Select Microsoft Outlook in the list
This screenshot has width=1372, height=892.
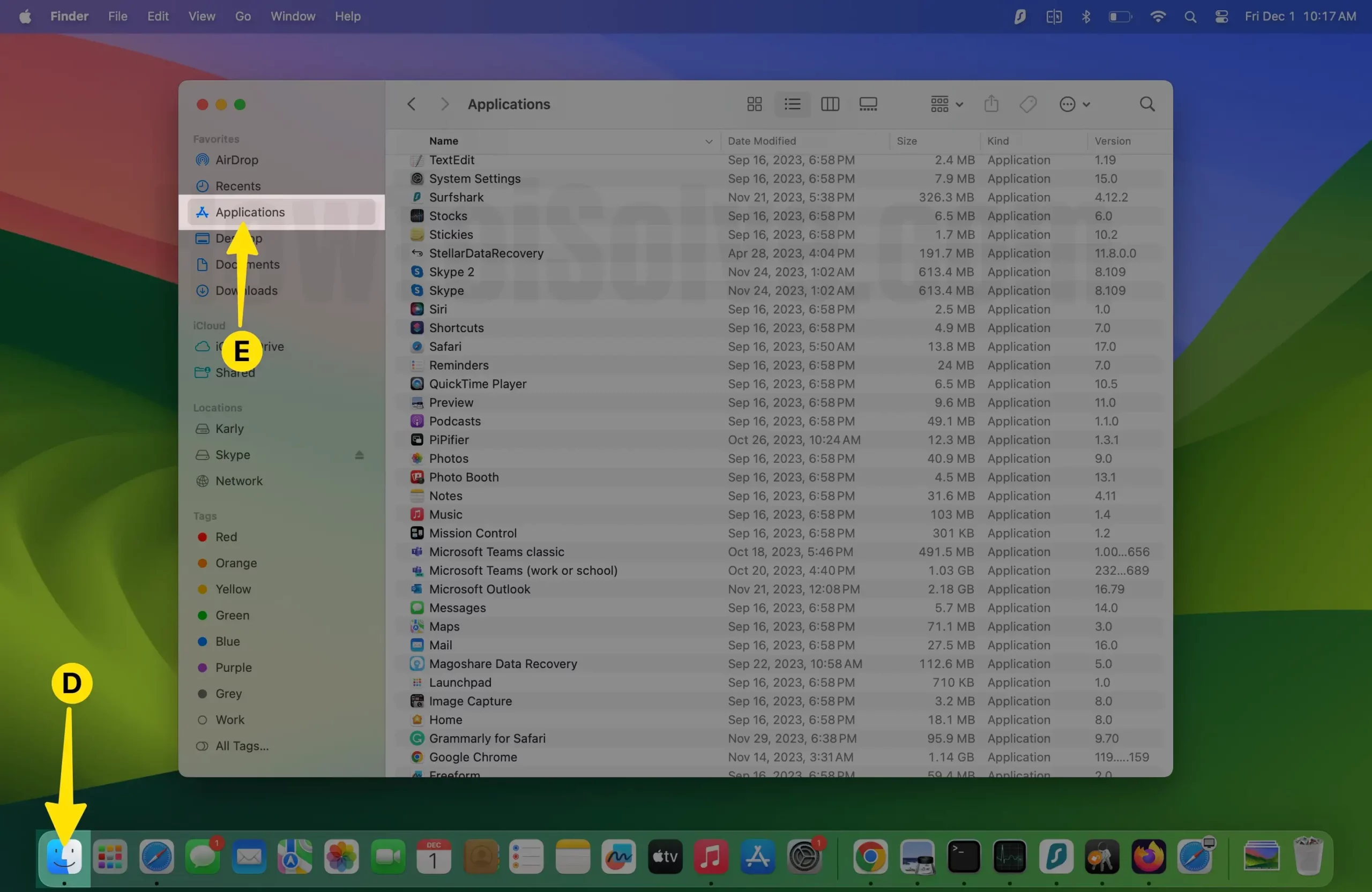pyautogui.click(x=779, y=589)
